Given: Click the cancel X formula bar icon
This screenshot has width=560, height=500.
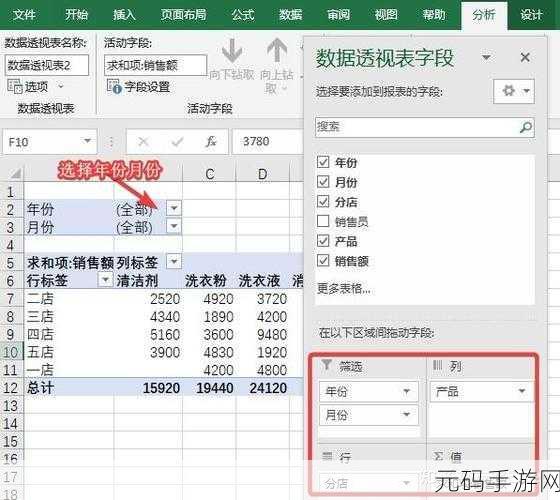Looking at the screenshot, I should click(x=143, y=142).
